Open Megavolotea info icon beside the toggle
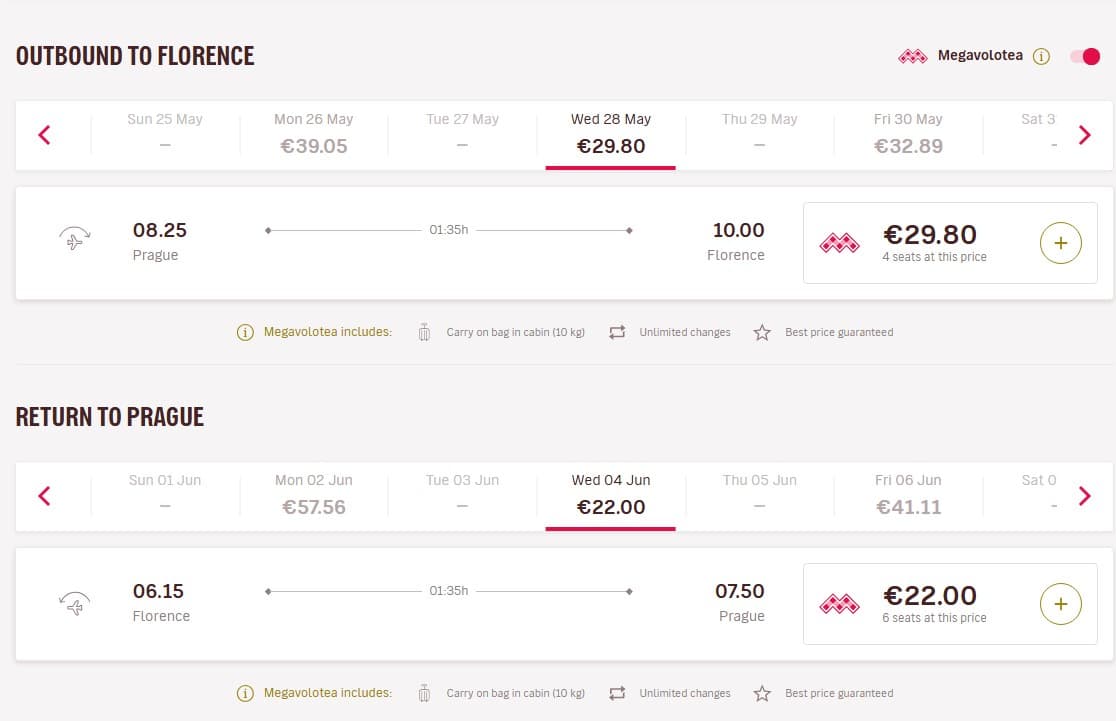The image size is (1116, 721). pos(1041,56)
